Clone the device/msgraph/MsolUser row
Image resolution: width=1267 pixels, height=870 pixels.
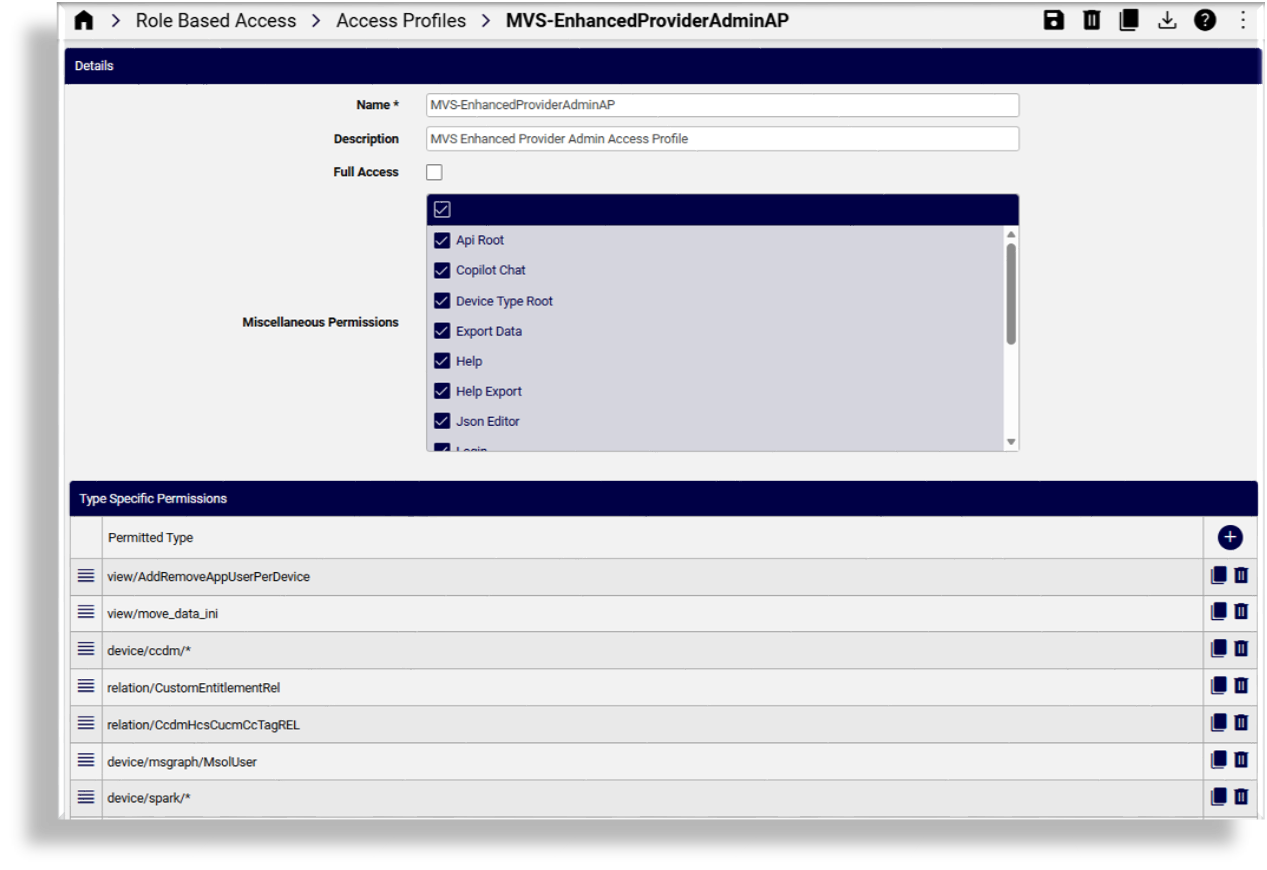click(1218, 760)
